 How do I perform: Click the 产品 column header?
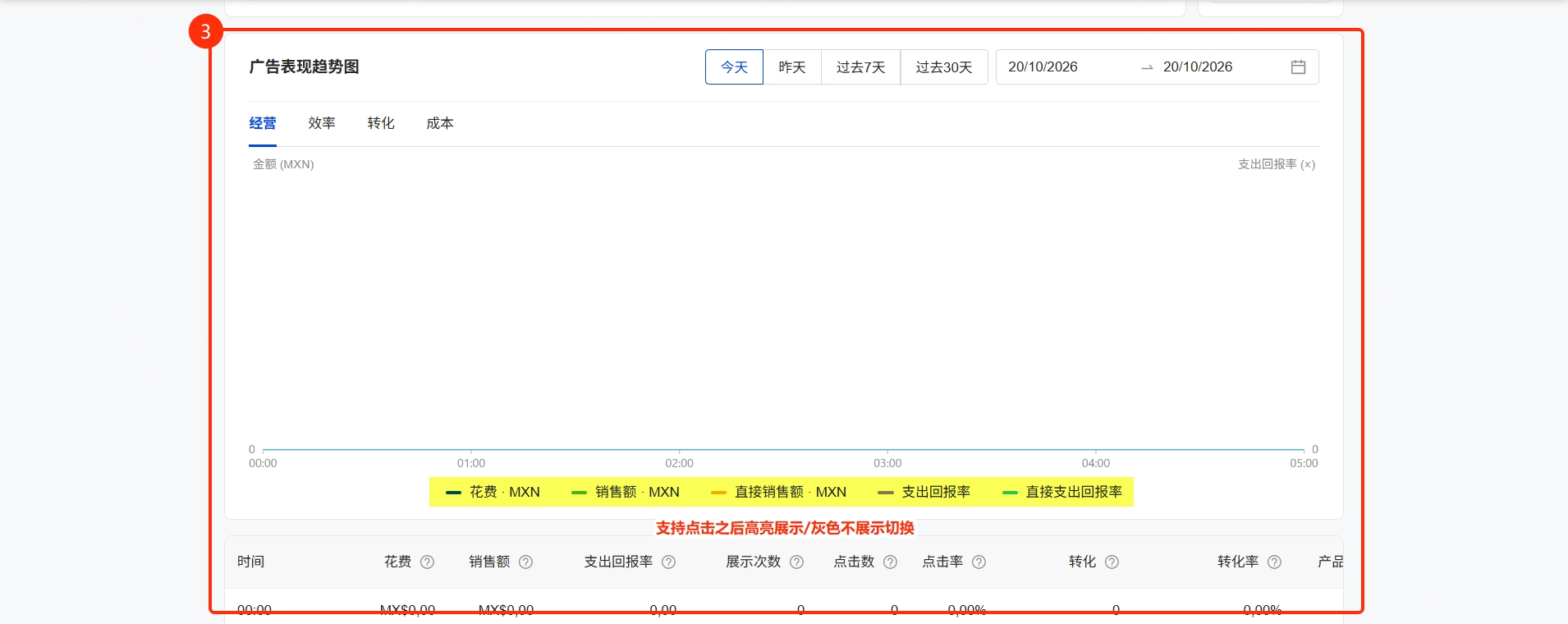(x=1330, y=562)
